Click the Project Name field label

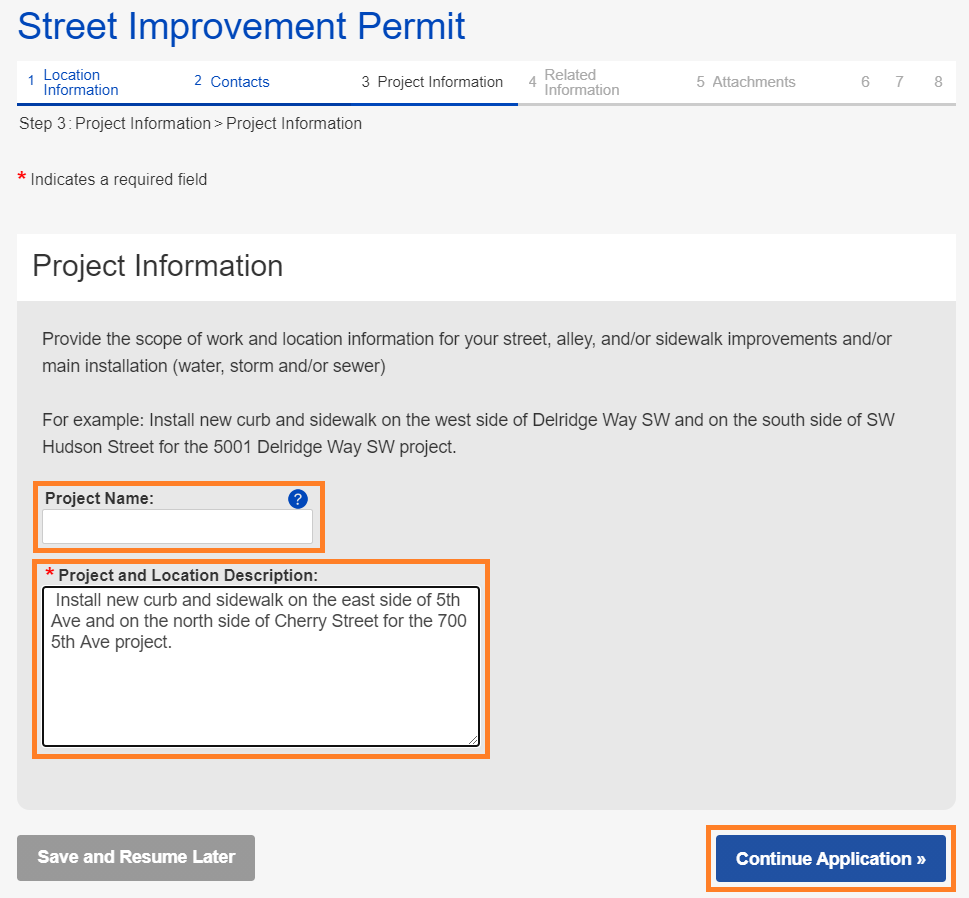tap(99, 498)
